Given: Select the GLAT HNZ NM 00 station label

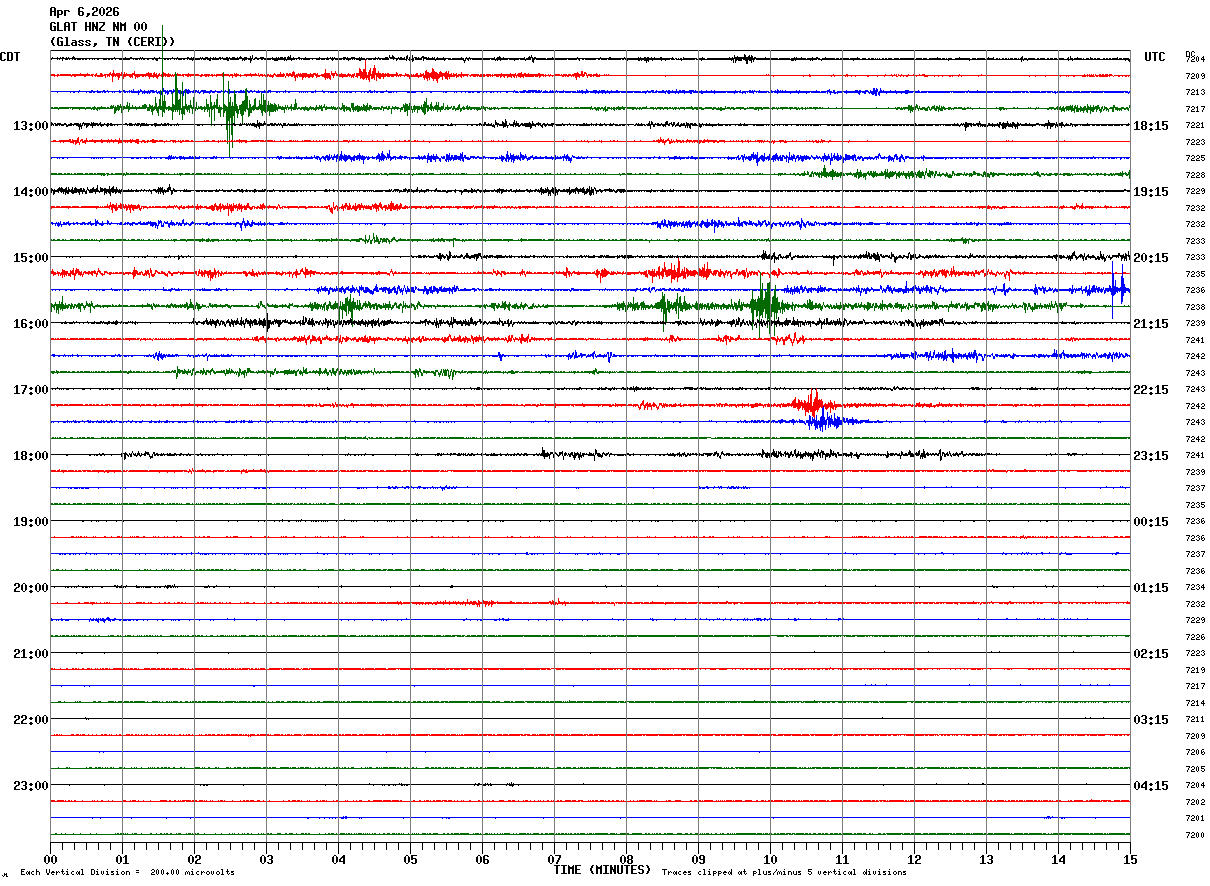Looking at the screenshot, I should click(x=98, y=27).
